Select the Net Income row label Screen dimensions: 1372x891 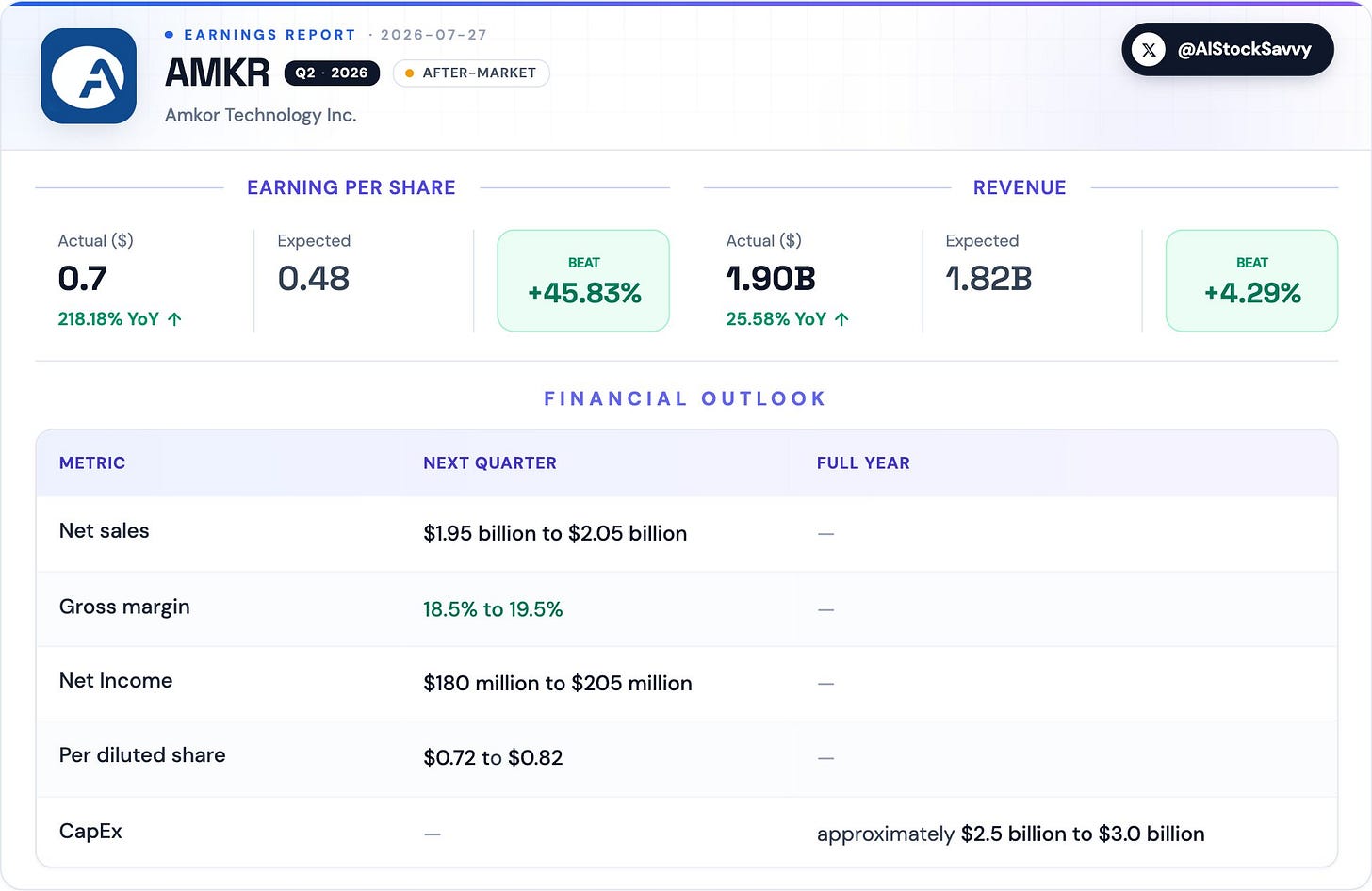tap(116, 681)
